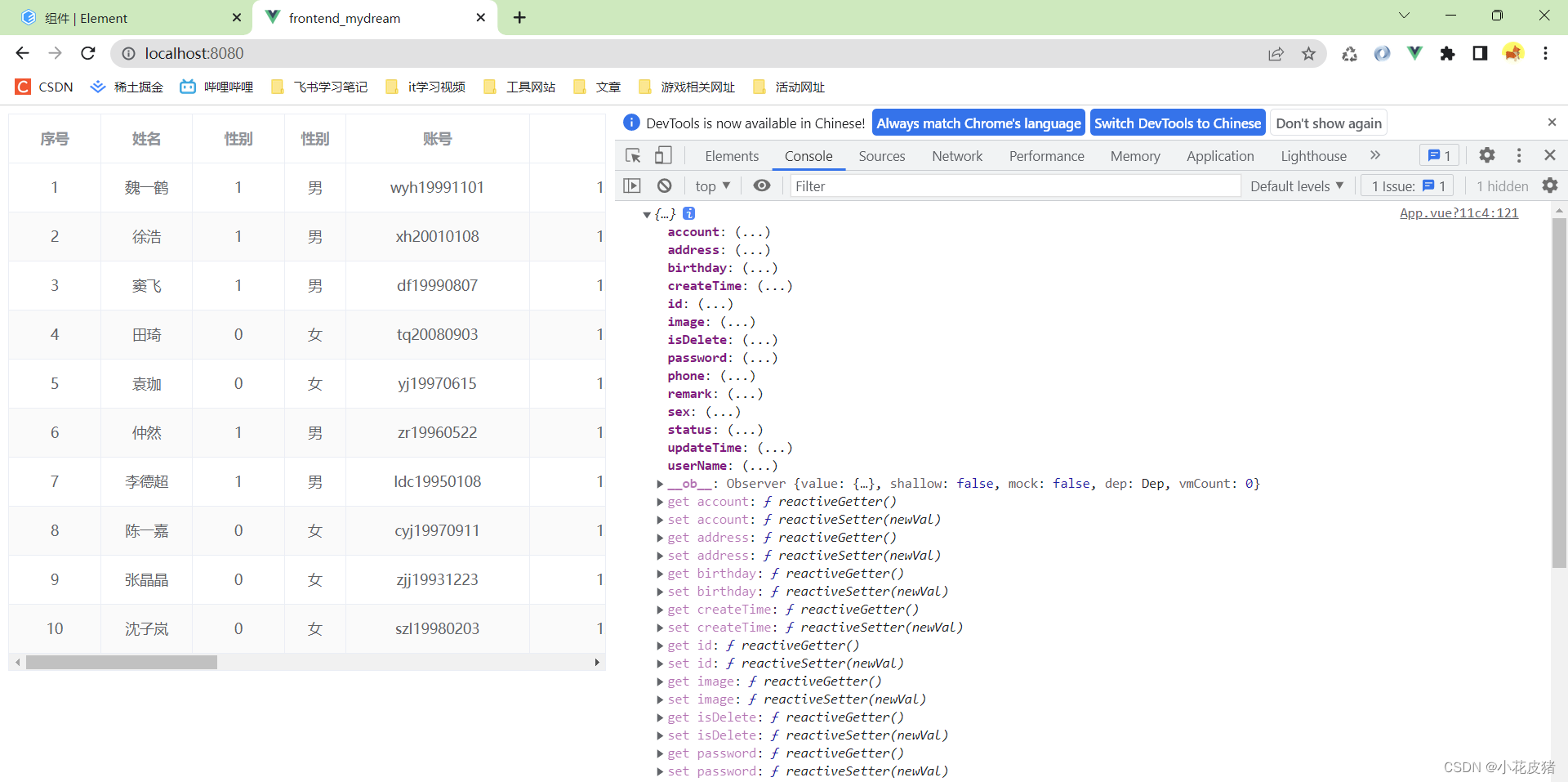
Task: Close the DevTools panel
Action: point(1550,155)
